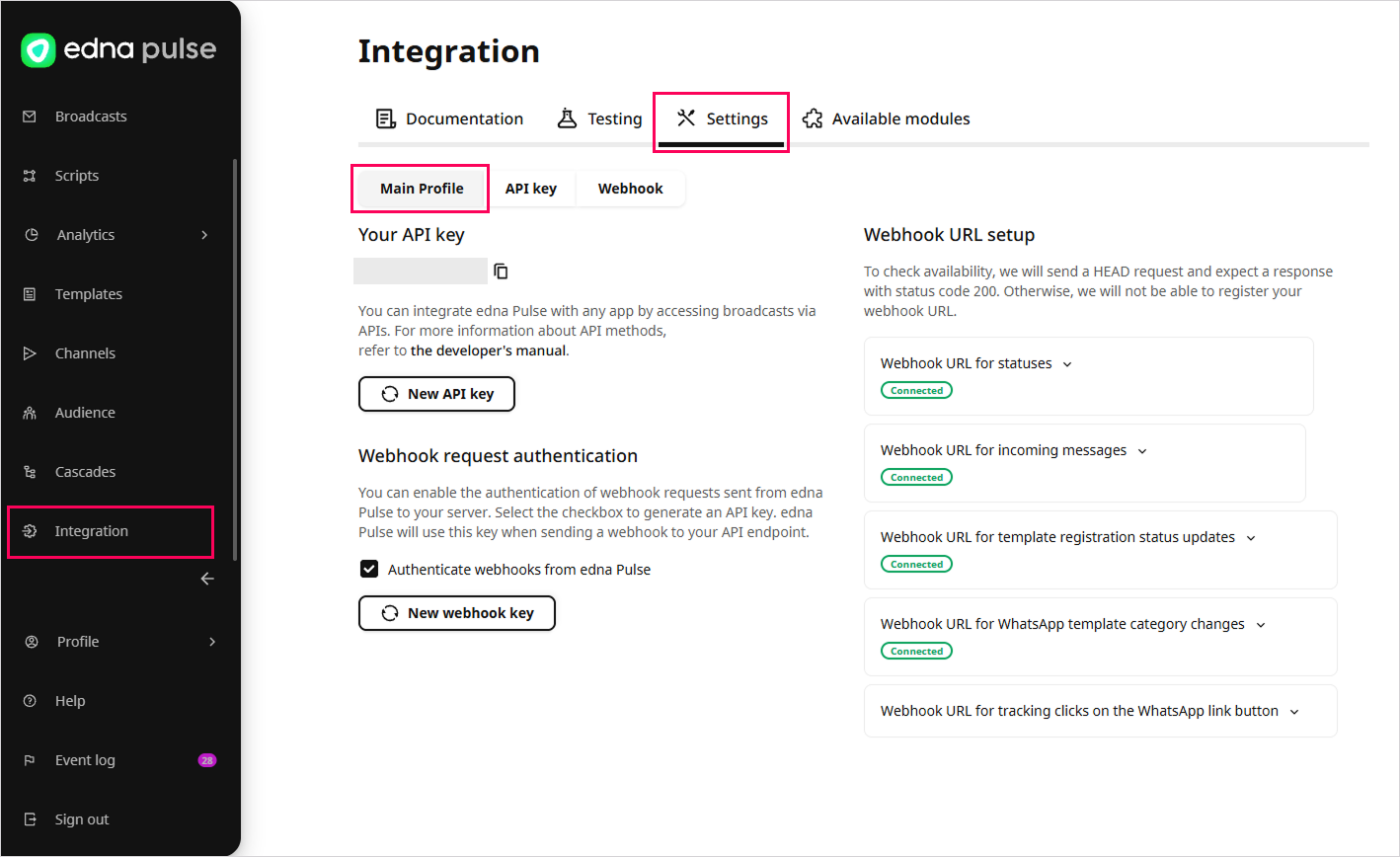The width and height of the screenshot is (1400, 857).
Task: Click the Available modules puzzle icon
Action: click(x=813, y=118)
